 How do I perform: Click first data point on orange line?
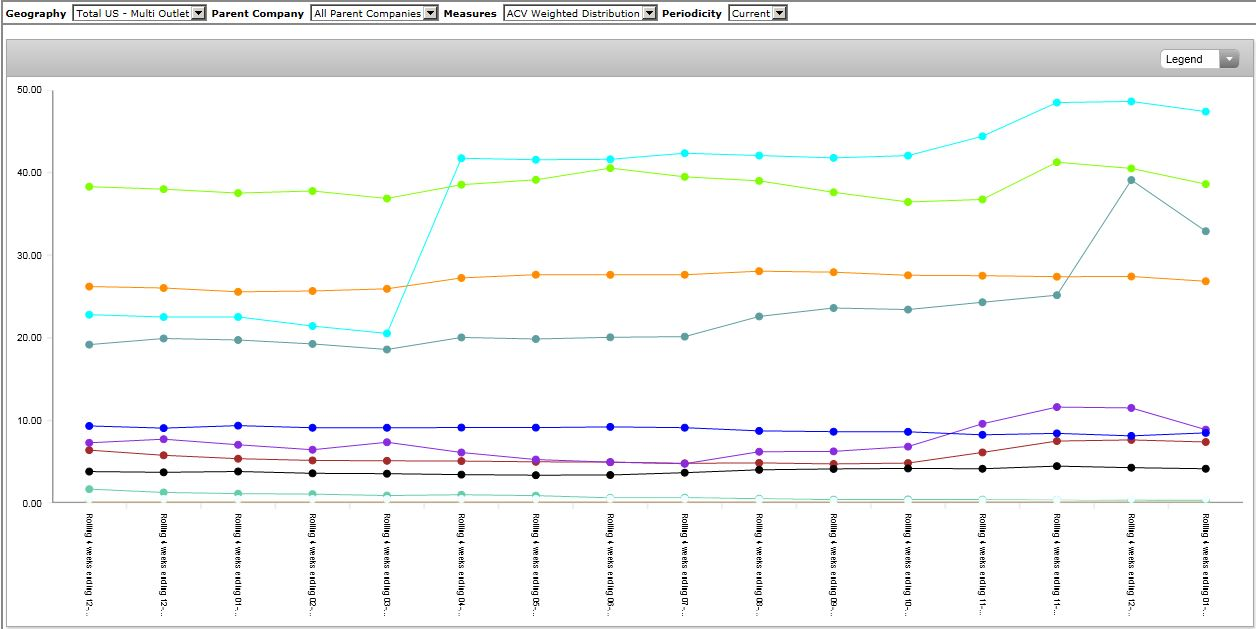(x=89, y=286)
